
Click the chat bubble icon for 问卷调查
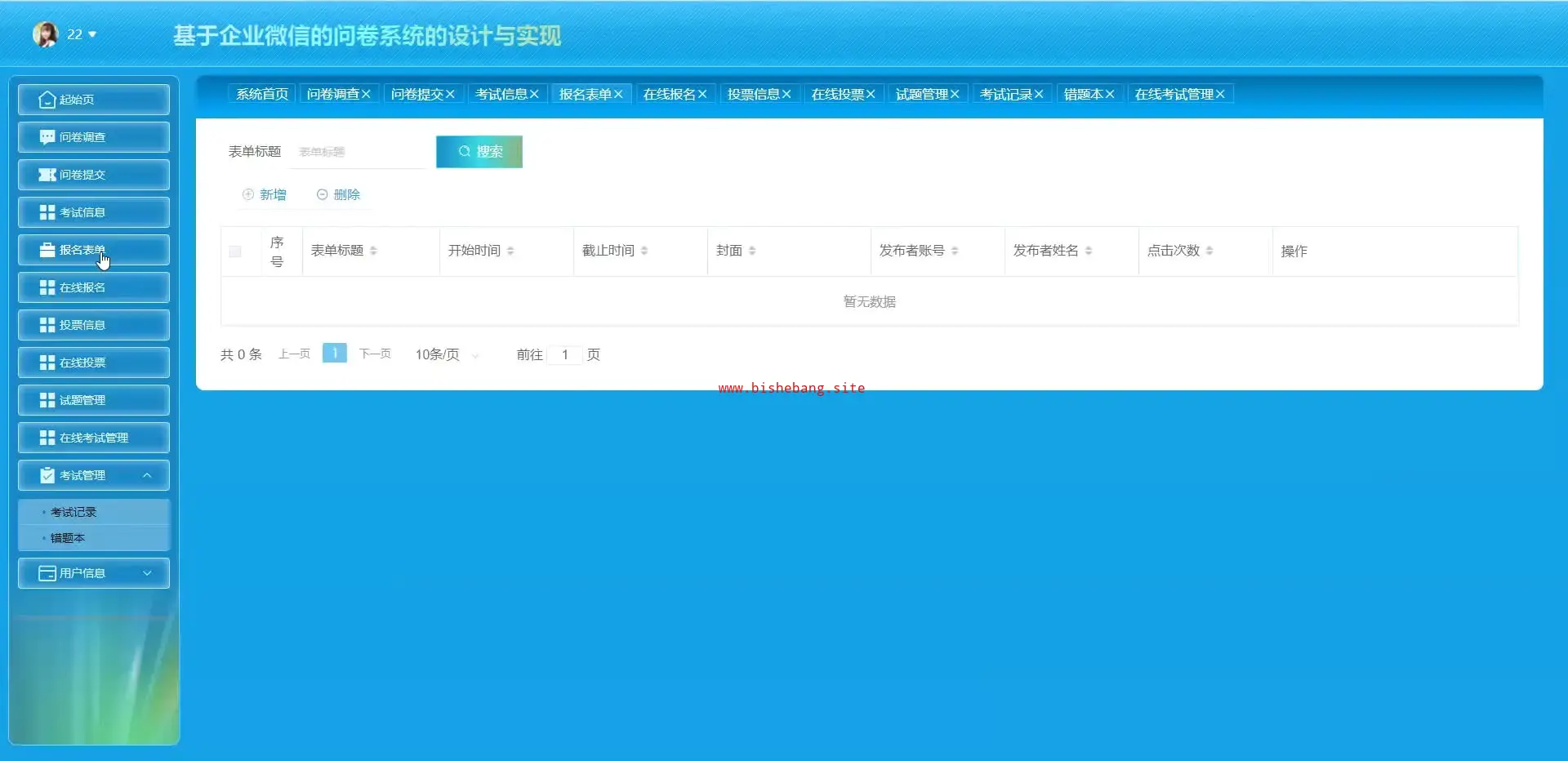click(x=47, y=137)
